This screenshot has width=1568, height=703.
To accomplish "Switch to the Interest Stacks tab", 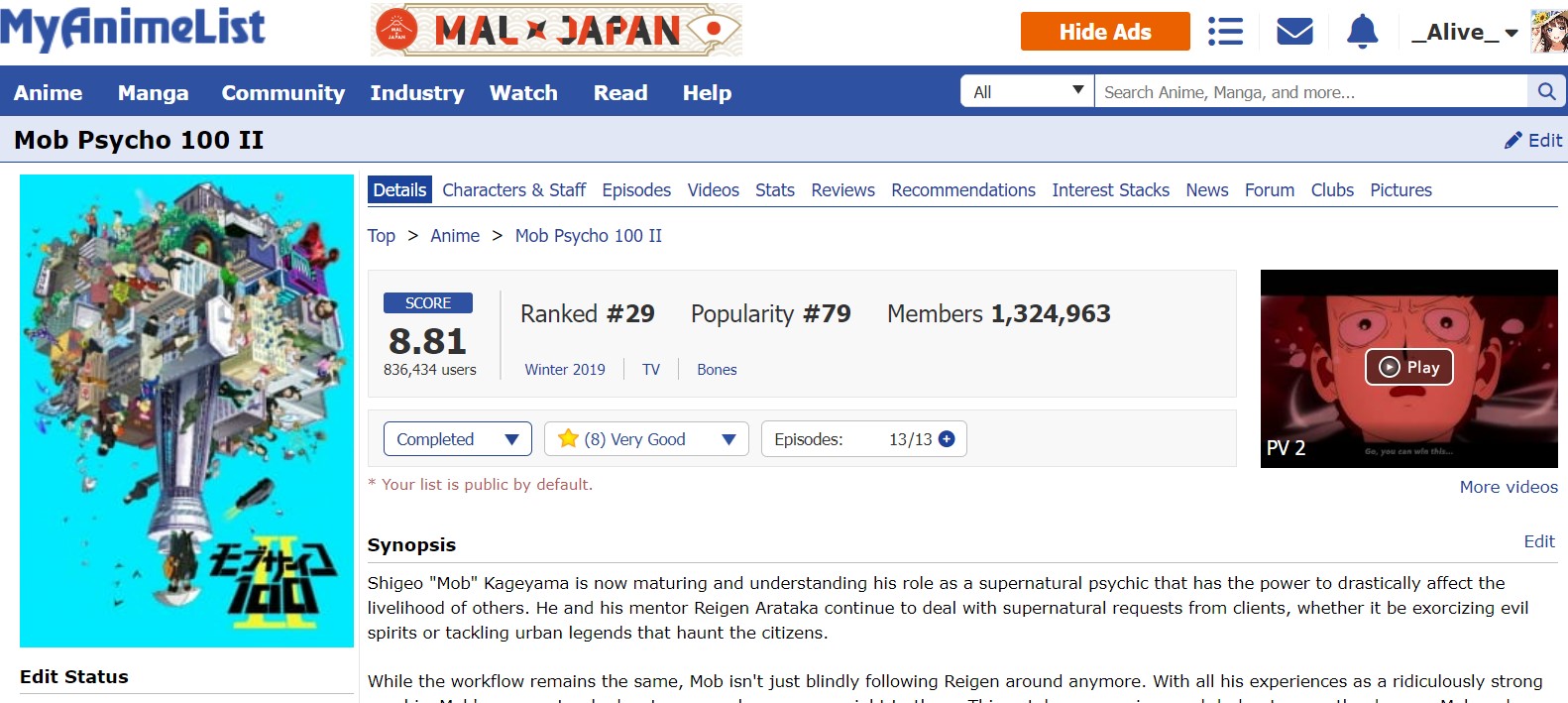I will point(1110,189).
